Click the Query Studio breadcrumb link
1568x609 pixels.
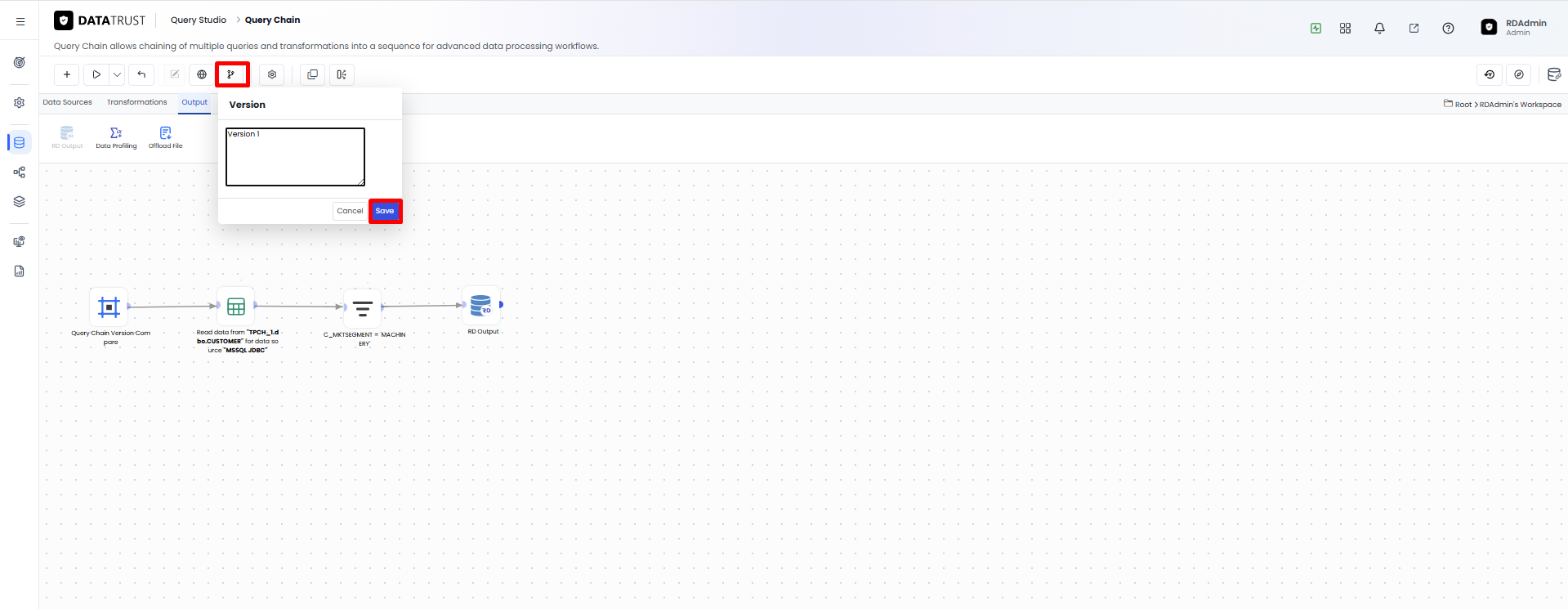coord(199,20)
